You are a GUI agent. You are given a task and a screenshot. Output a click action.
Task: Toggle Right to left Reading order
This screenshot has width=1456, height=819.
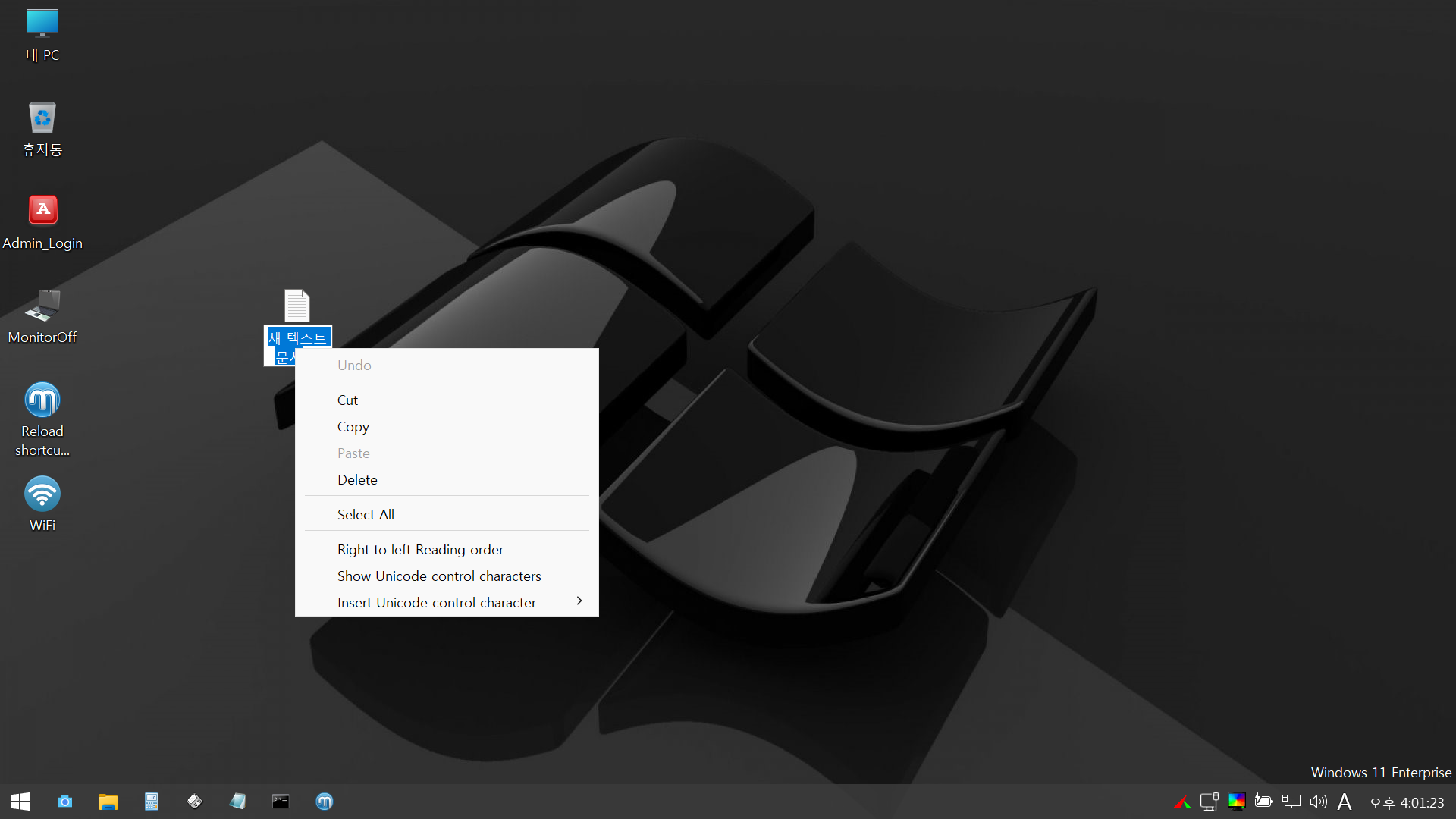point(420,549)
